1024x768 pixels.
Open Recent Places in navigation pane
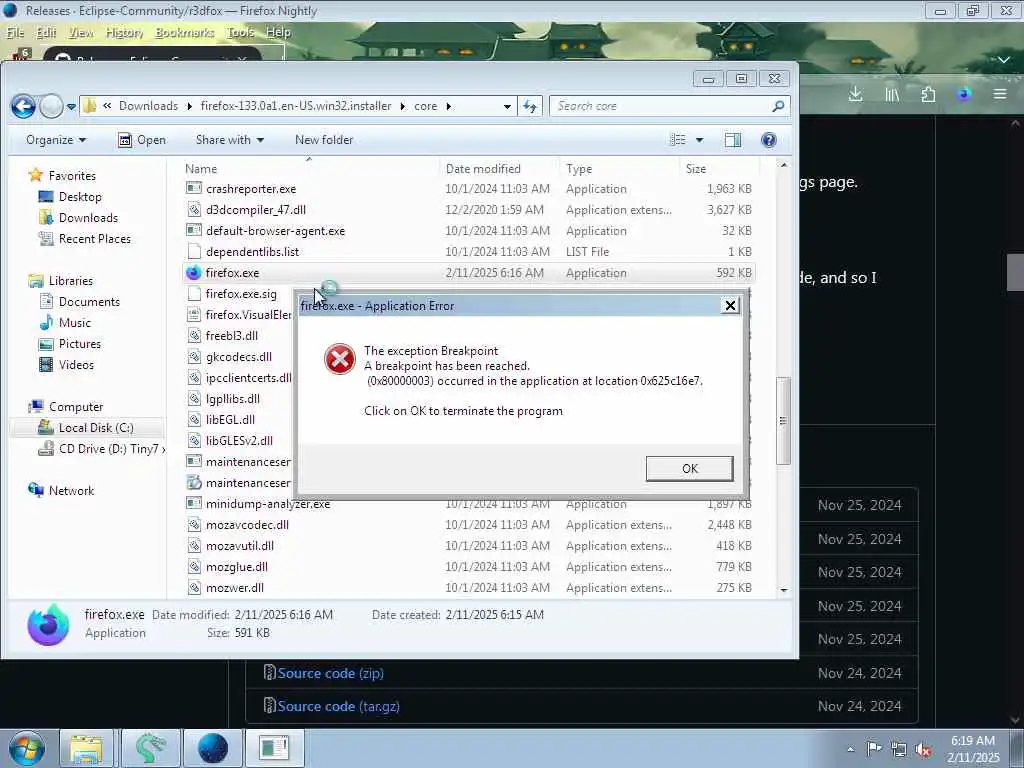pos(94,238)
